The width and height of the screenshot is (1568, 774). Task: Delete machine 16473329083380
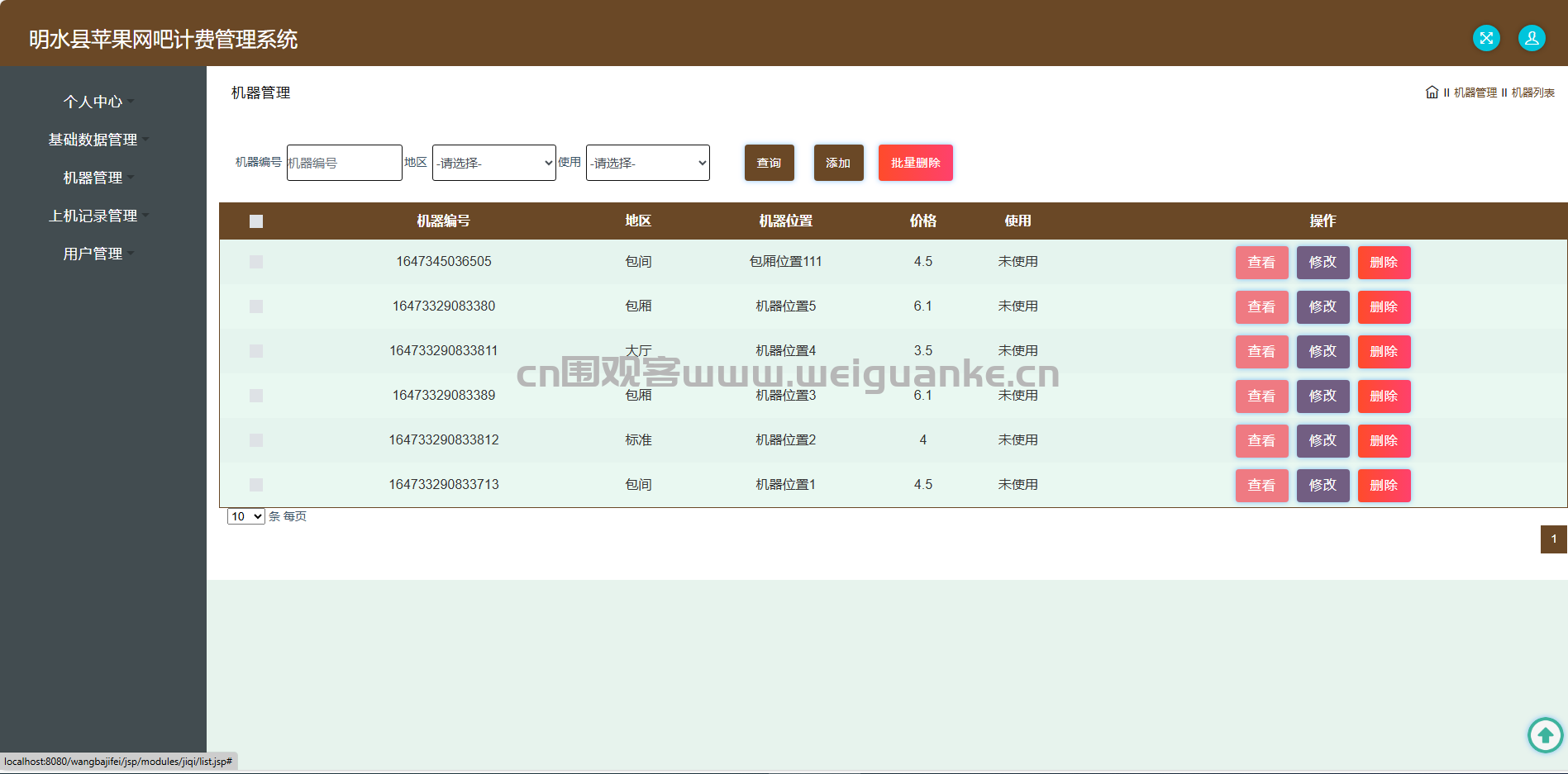point(1385,307)
